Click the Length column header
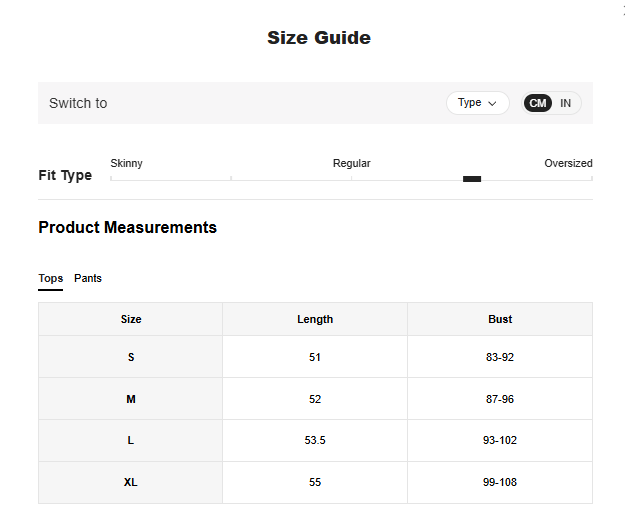Screen dimensions: 625x510 [315, 319]
